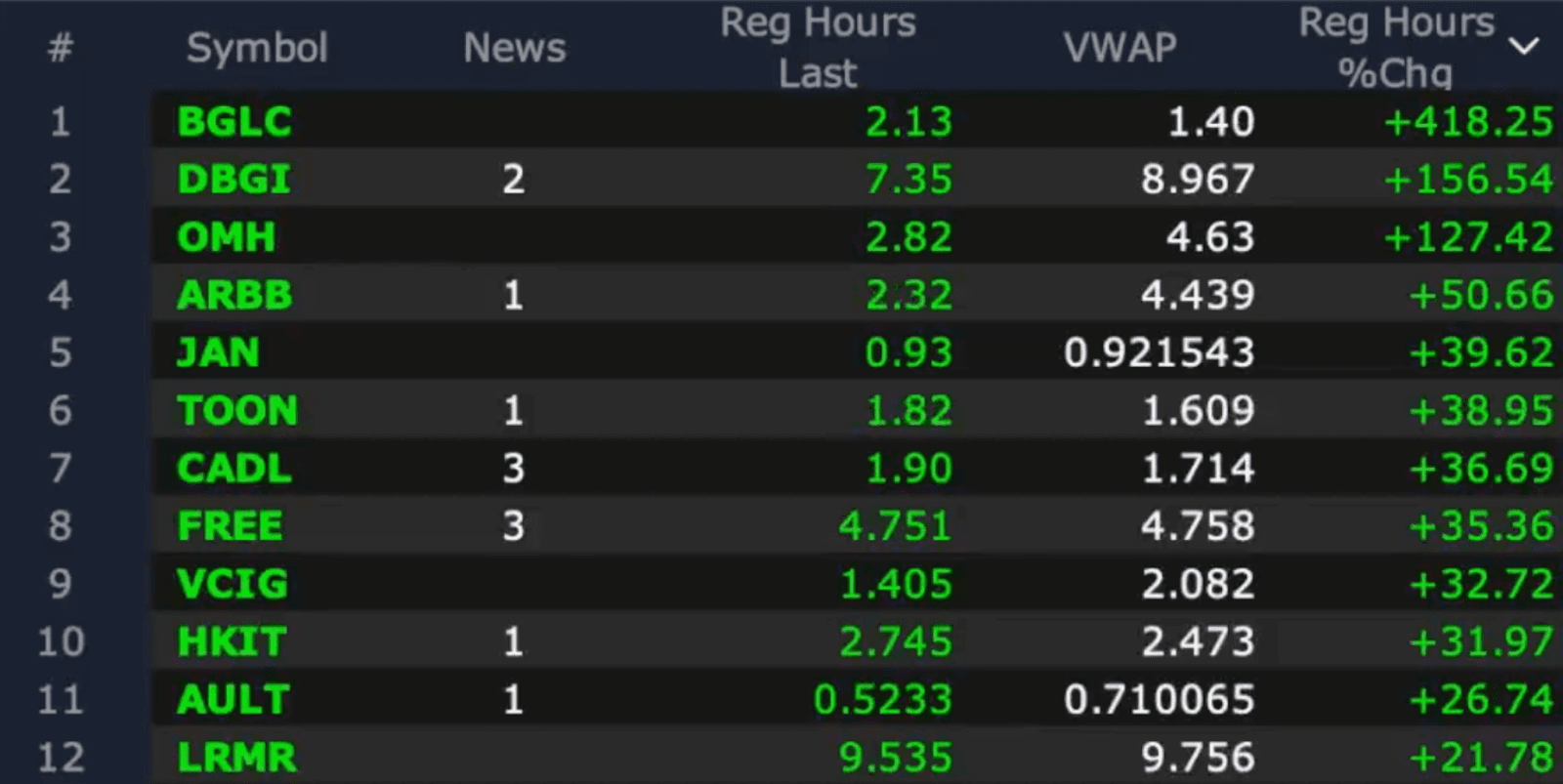Click ARBB VWAP value 4.439
This screenshot has width=1563, height=784.
click(1198, 294)
